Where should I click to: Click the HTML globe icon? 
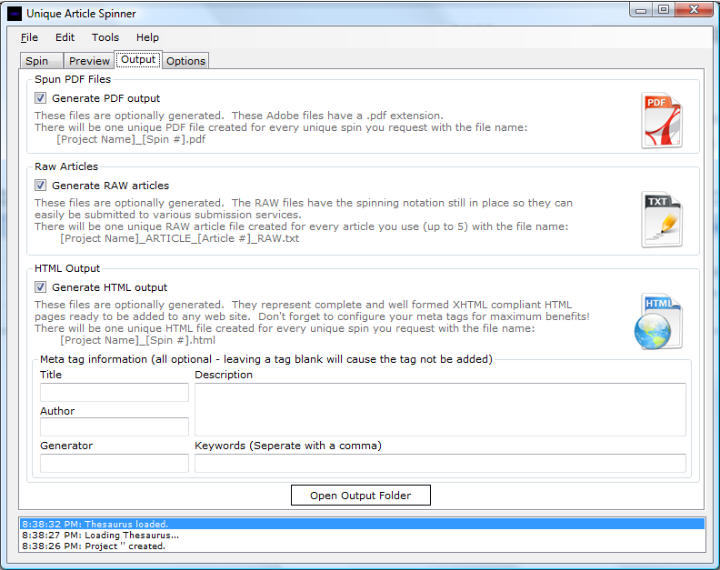point(659,322)
